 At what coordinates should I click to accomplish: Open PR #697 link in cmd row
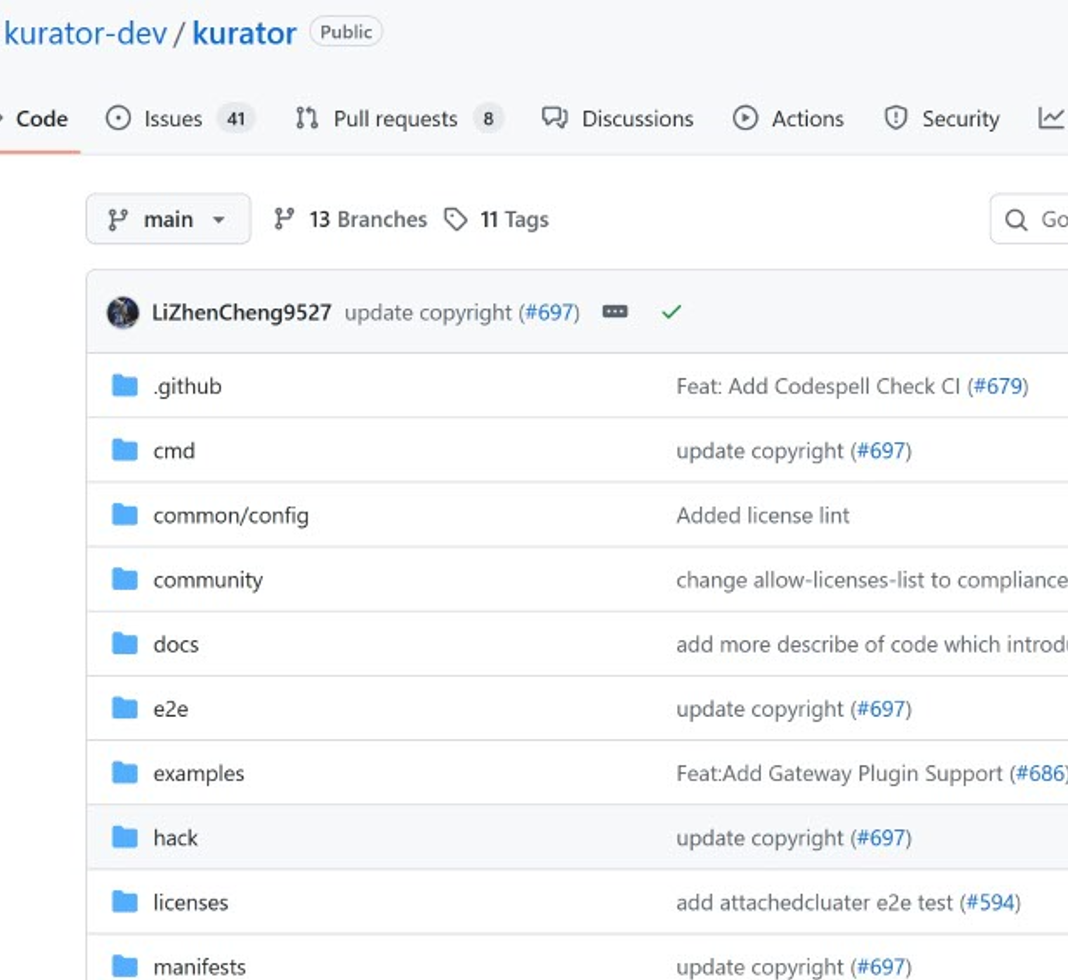pyautogui.click(x=881, y=451)
